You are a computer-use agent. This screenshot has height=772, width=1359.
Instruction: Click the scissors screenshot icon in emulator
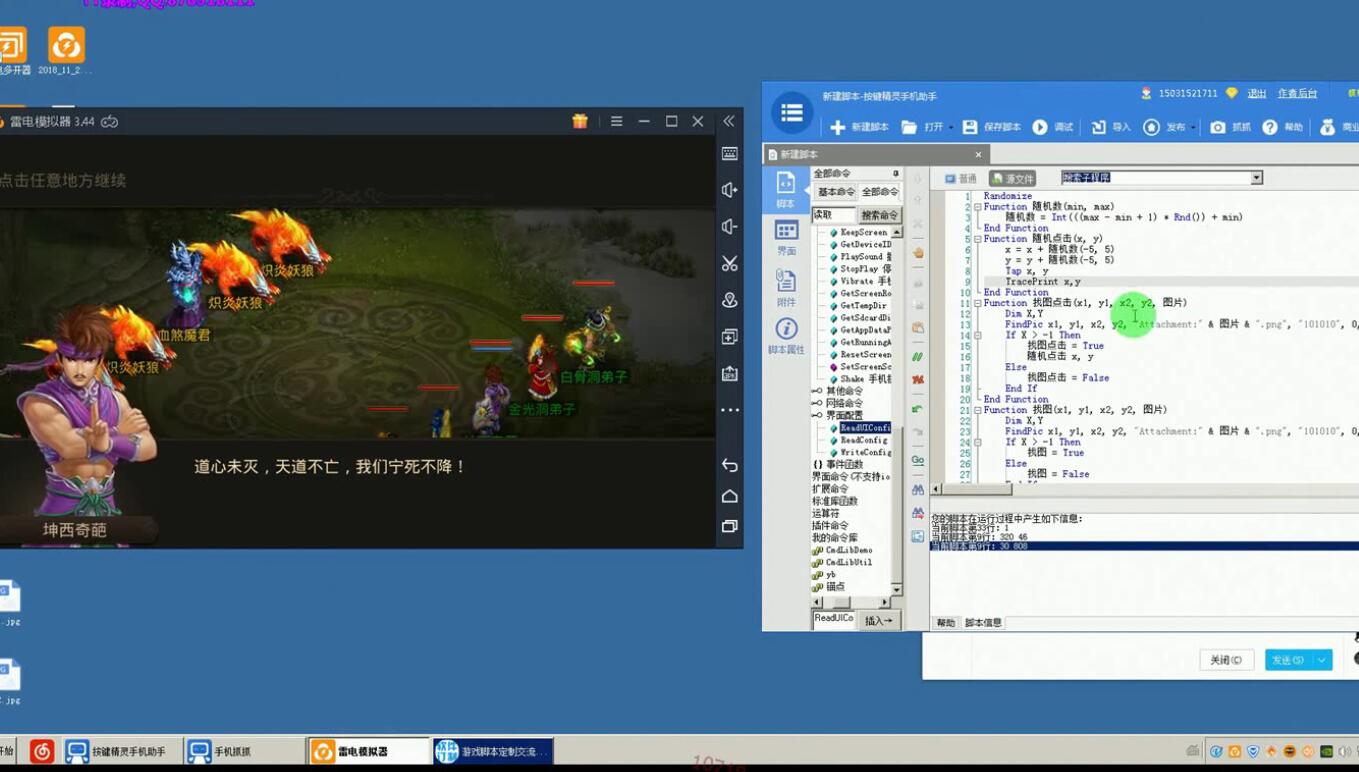(x=730, y=263)
